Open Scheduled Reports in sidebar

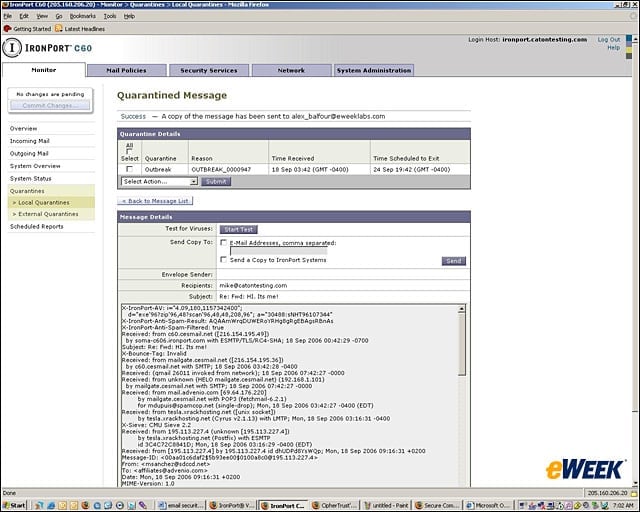37,227
